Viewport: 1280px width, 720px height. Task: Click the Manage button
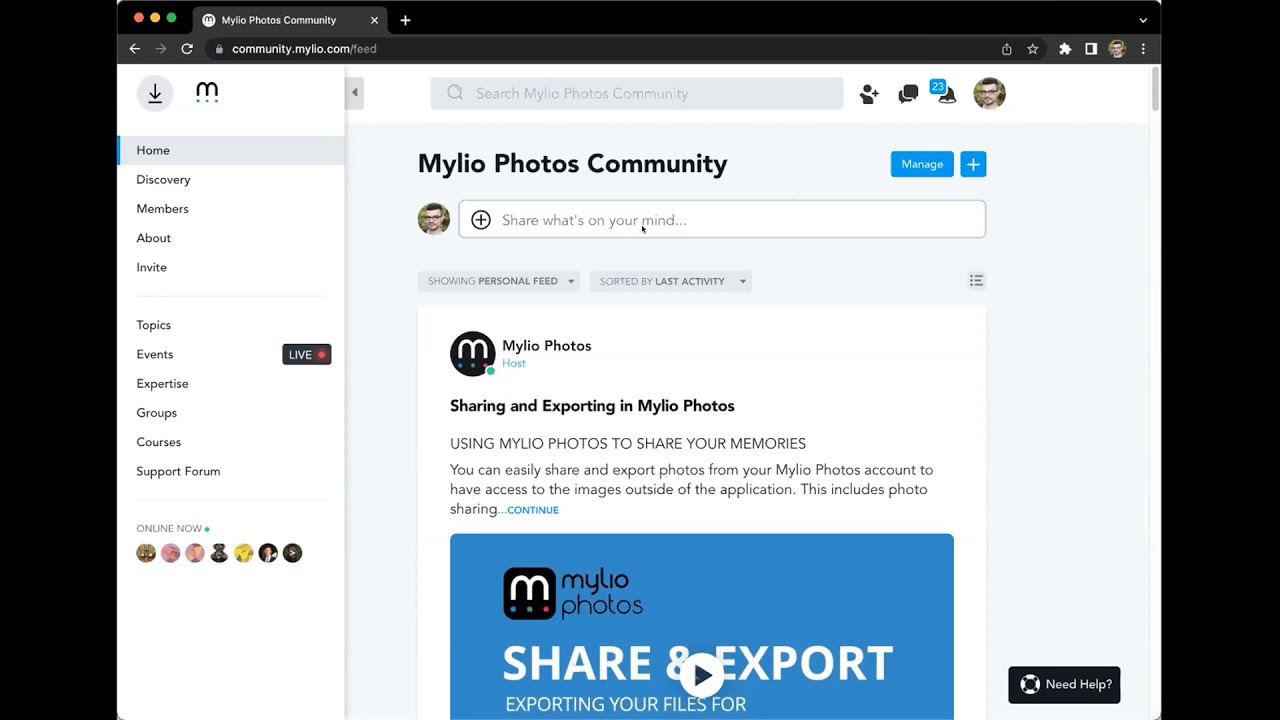click(x=922, y=164)
